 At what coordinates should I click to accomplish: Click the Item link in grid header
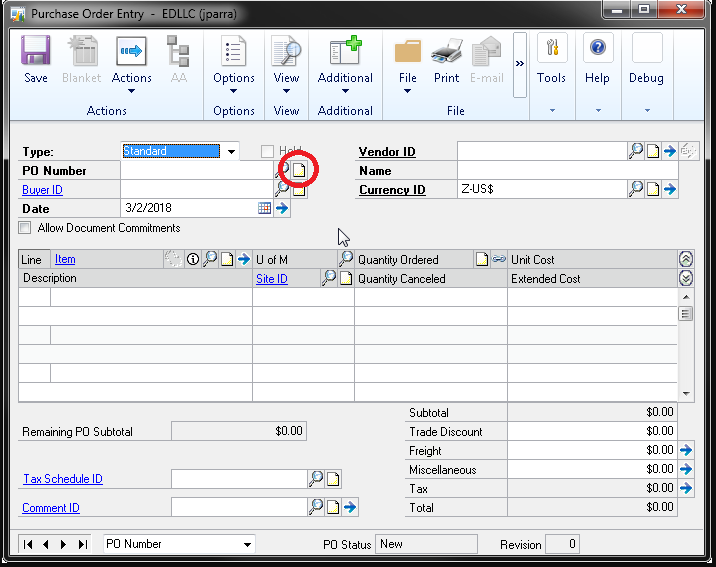coord(65,259)
